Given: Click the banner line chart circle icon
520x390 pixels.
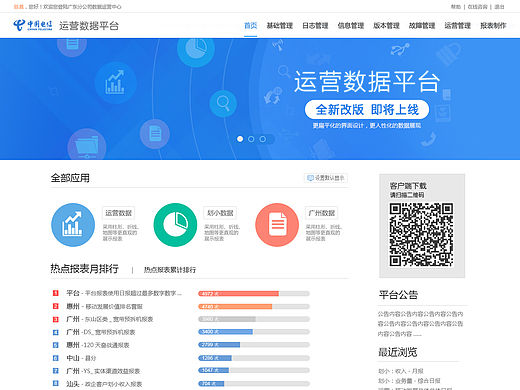Looking at the screenshot, I should [115, 82].
